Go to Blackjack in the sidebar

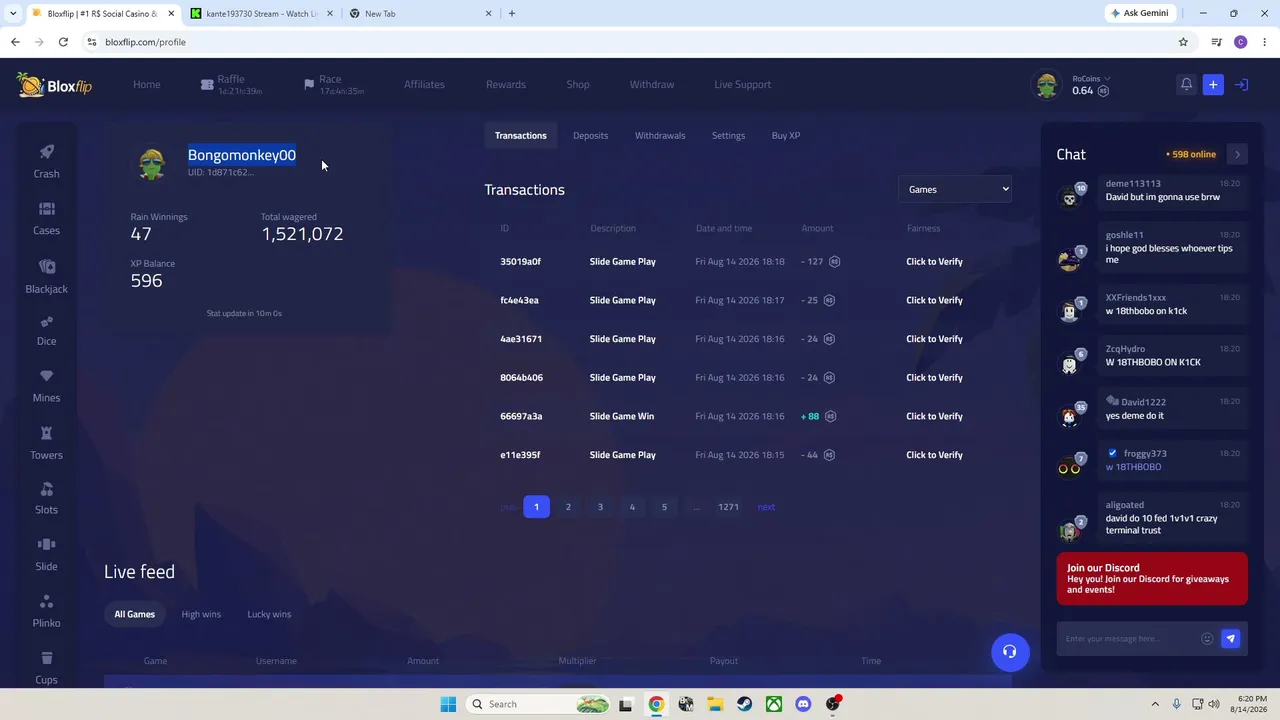pos(46,277)
